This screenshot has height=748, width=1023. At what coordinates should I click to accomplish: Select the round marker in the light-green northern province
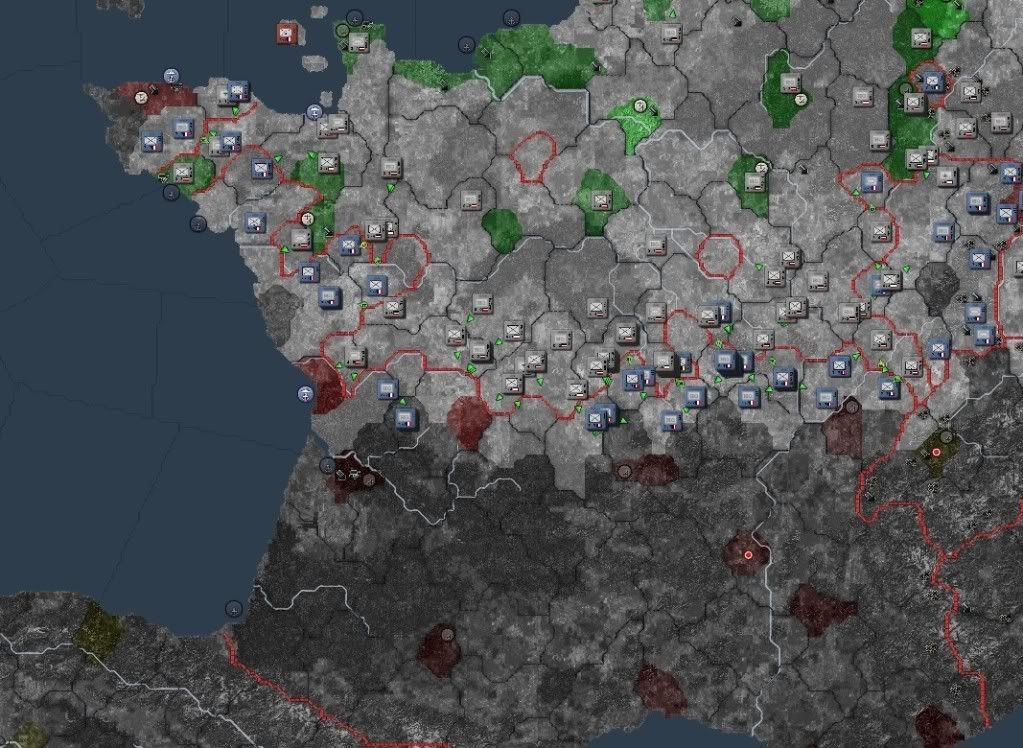(x=640, y=105)
